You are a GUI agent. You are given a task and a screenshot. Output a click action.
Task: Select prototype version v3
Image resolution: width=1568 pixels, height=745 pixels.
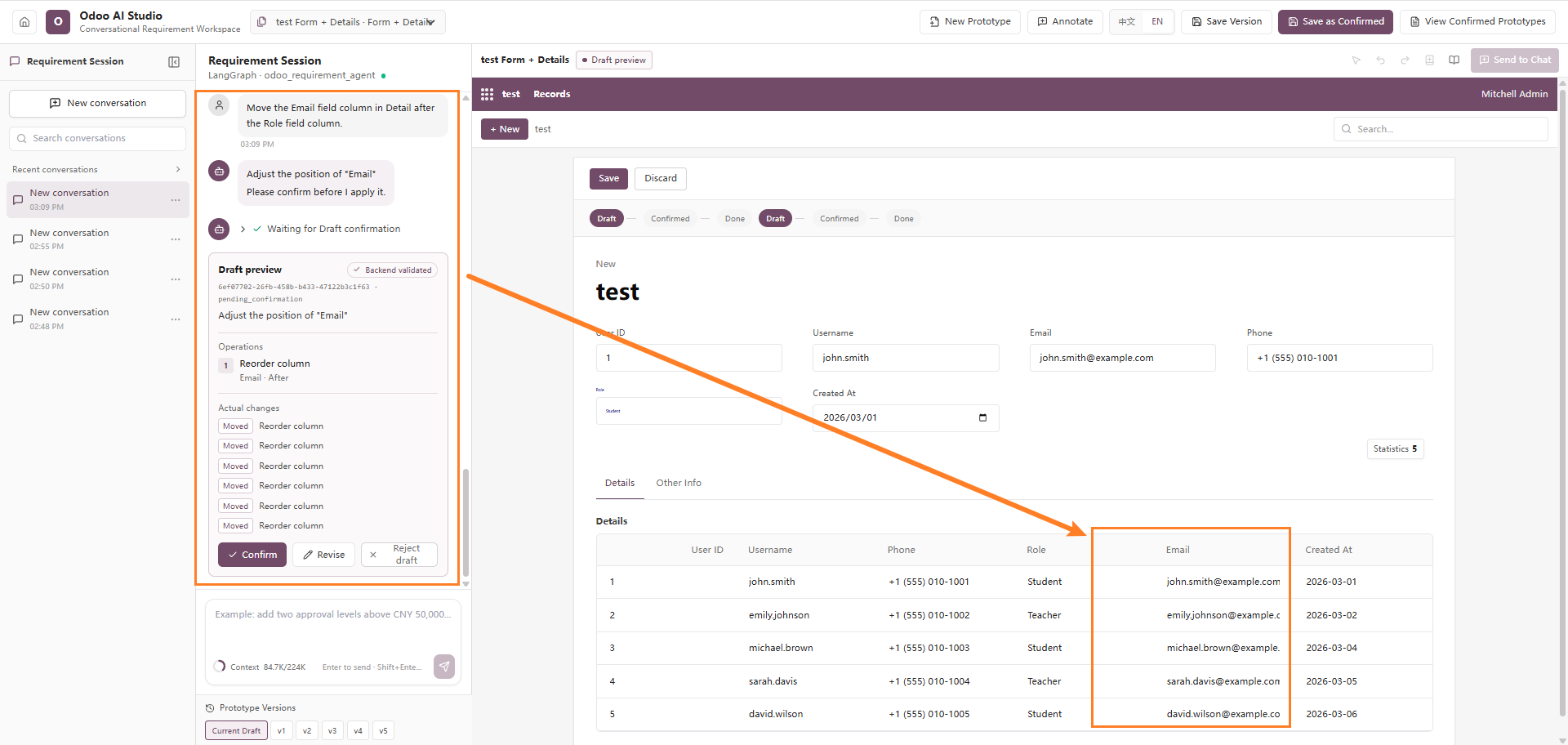tap(332, 731)
